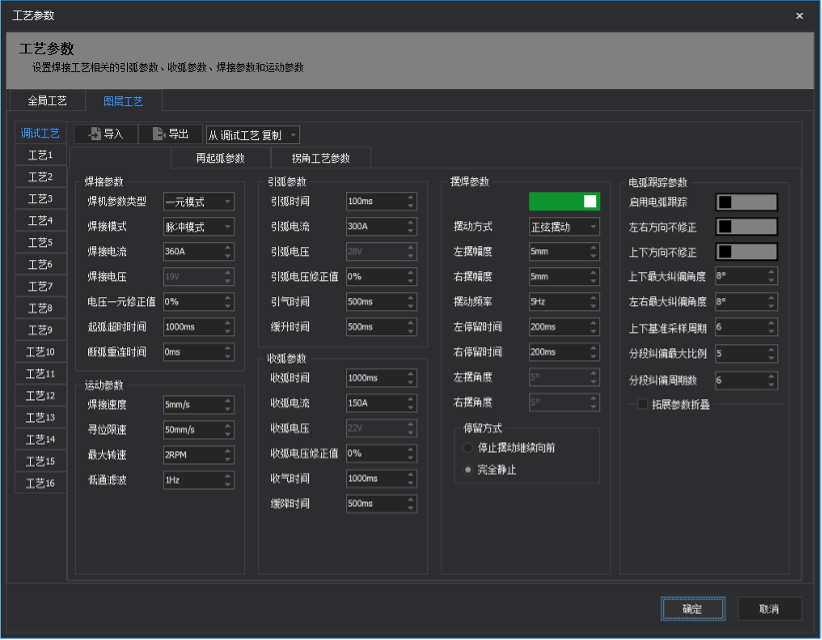Expand the 摆动方式 dropdown showing 正弦摆动
Viewport: 822px width, 640px height.
pos(564,227)
